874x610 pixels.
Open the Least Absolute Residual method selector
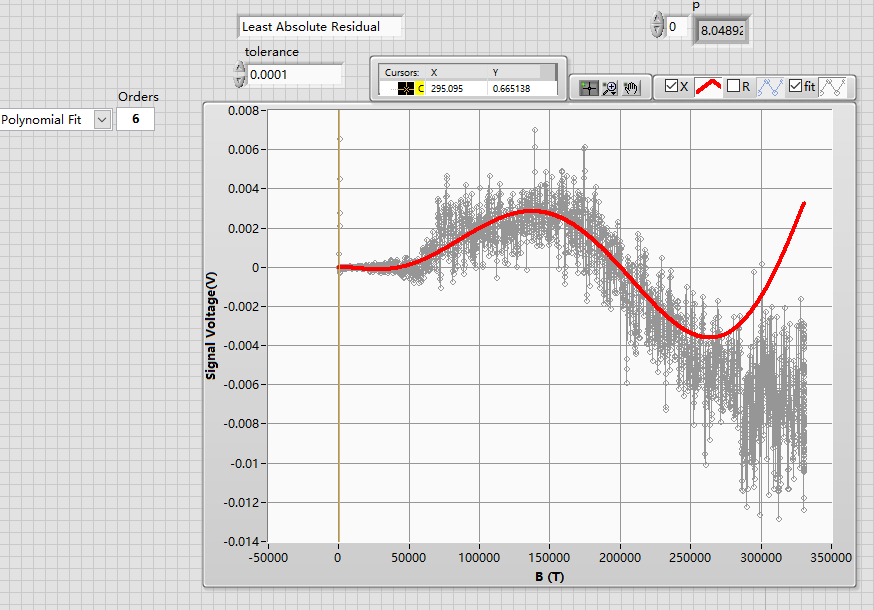point(321,27)
